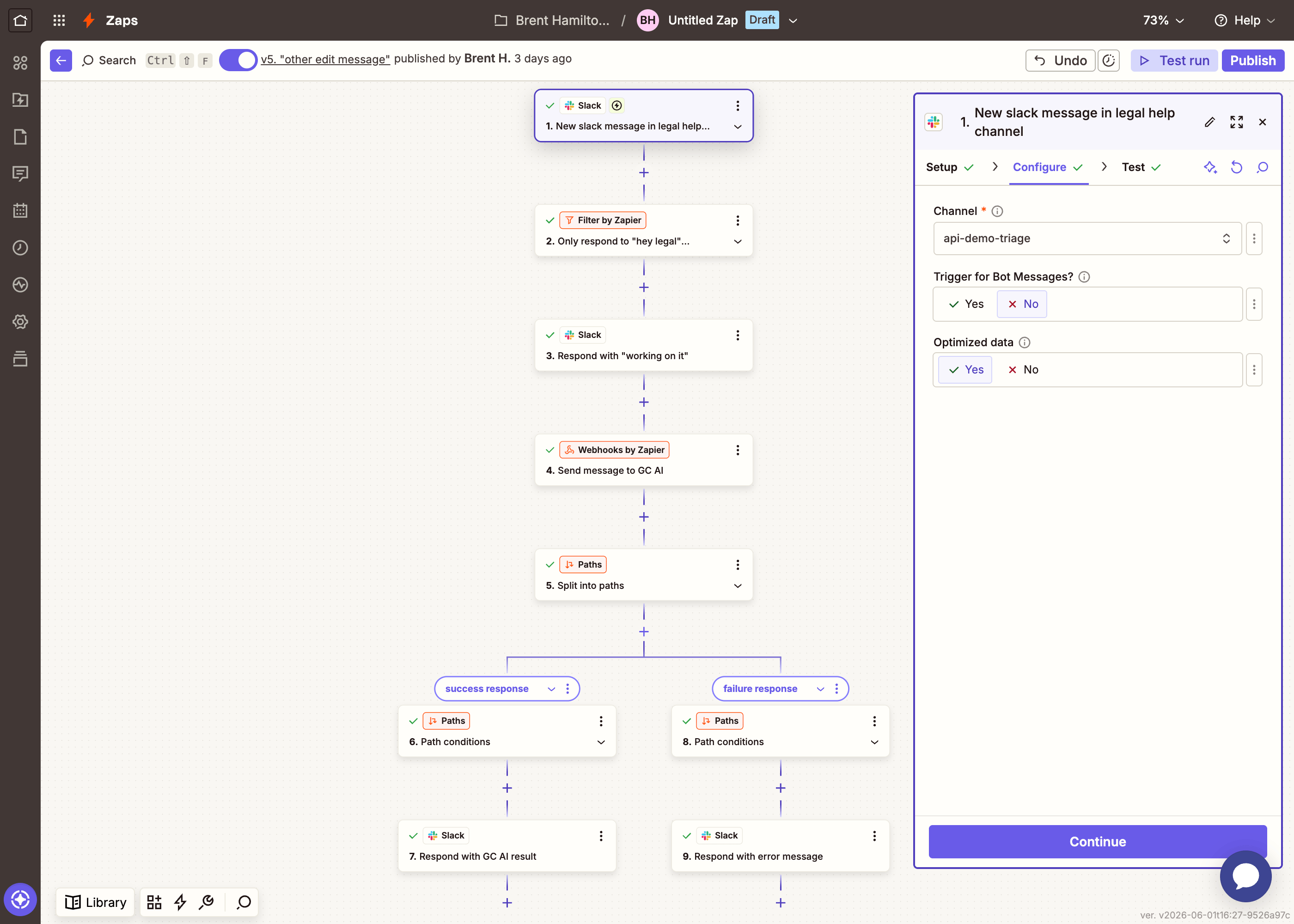Screen dimensions: 1294x924
Task: Add a step between step 1 and 2
Action: [644, 172]
